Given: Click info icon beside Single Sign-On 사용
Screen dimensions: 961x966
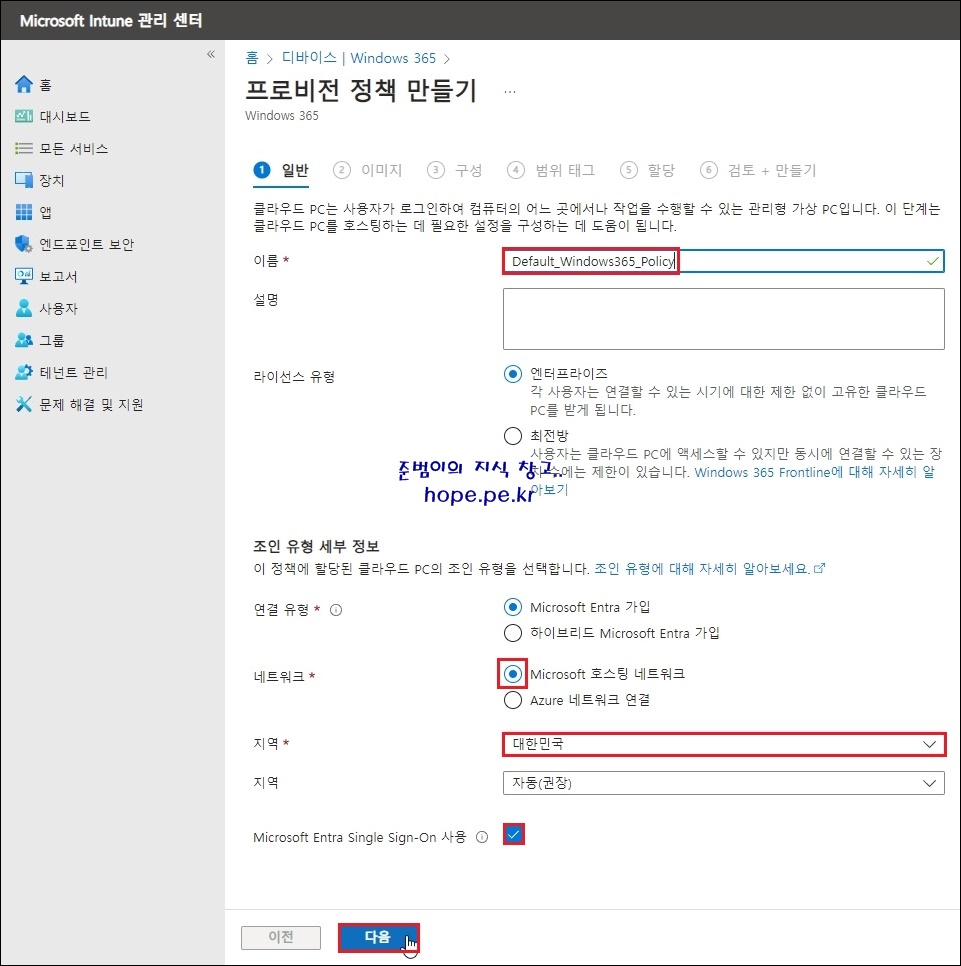Looking at the screenshot, I should point(482,837).
